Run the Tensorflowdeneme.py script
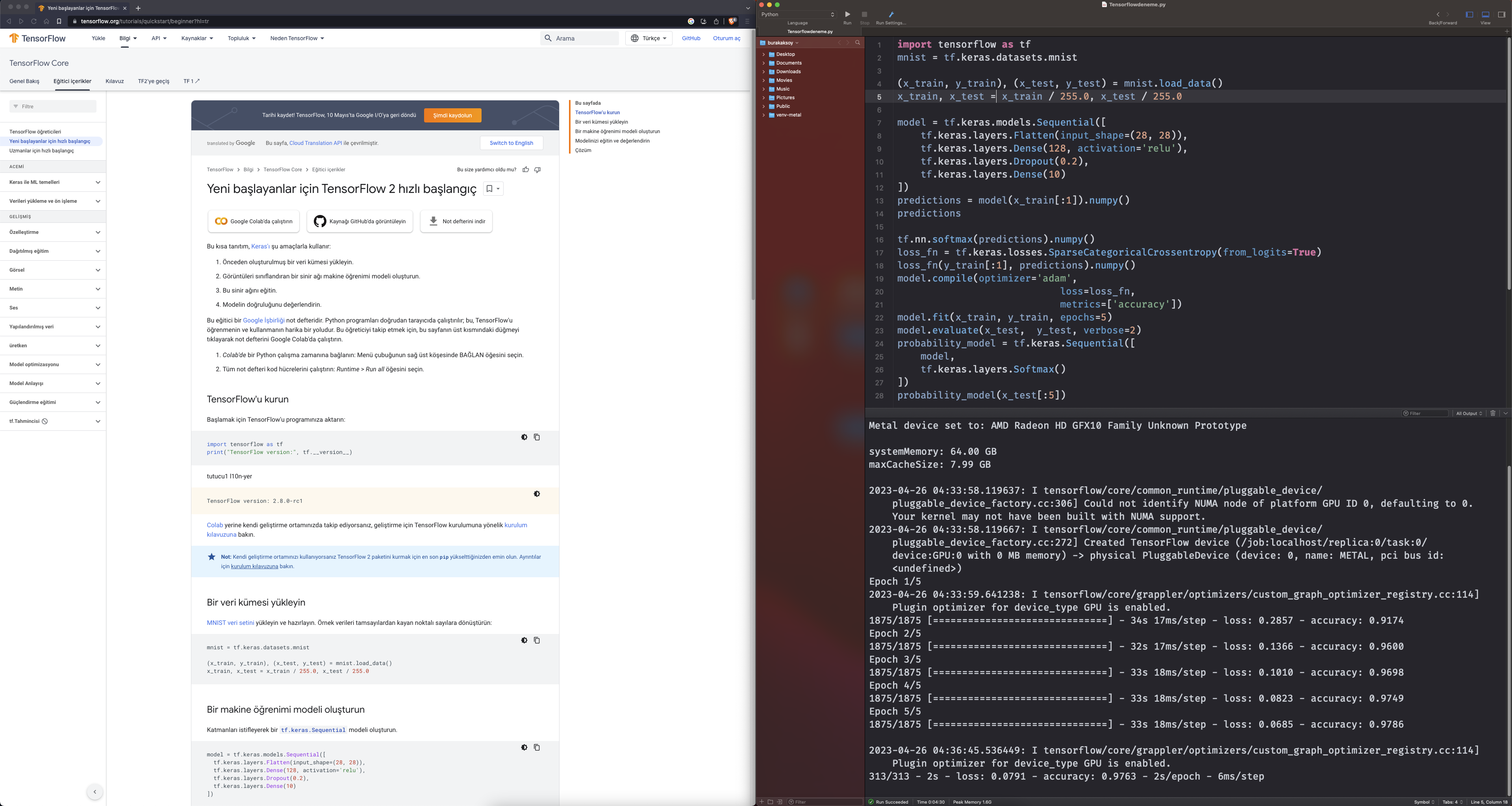 (x=847, y=15)
